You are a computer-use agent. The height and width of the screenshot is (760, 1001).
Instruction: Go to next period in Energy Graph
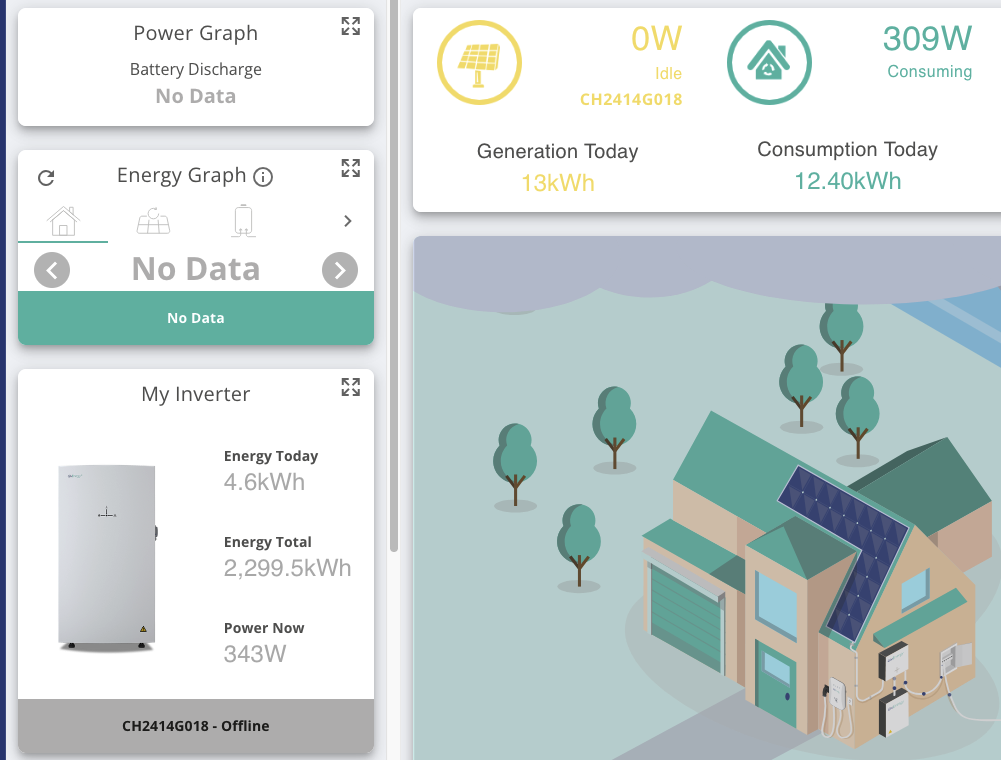340,270
